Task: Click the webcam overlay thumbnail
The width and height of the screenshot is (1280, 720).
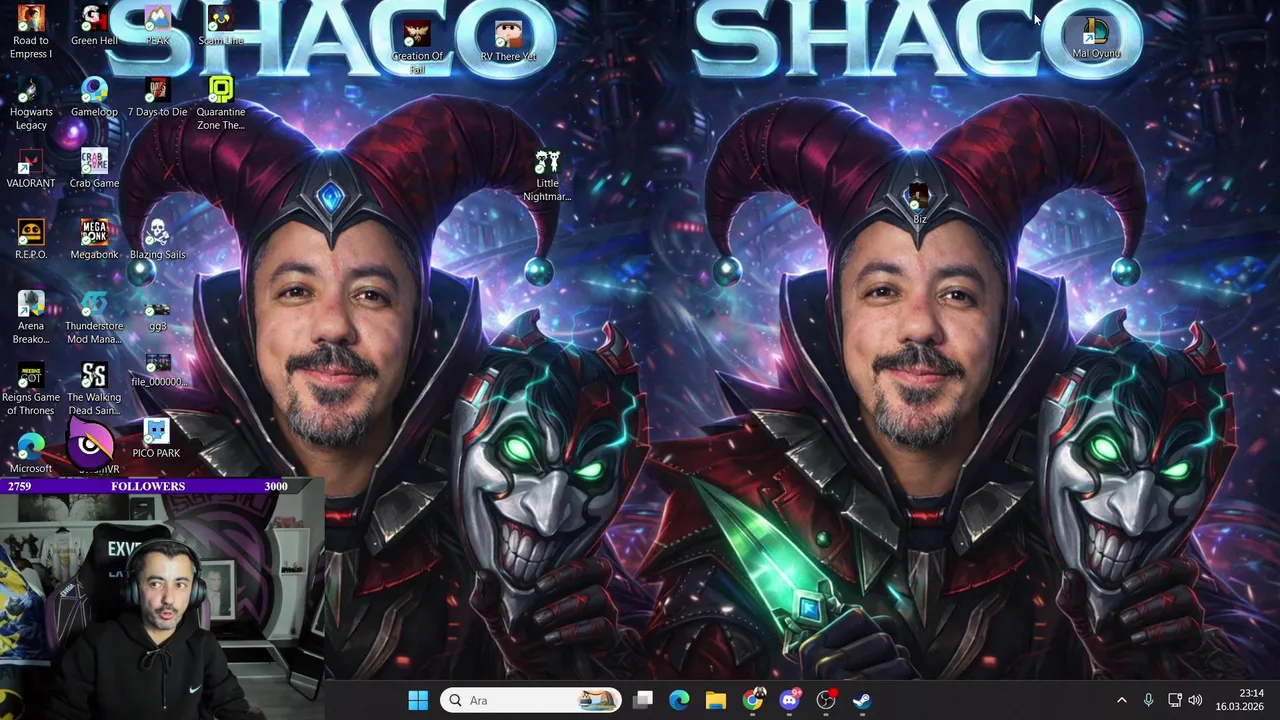Action: click(162, 606)
